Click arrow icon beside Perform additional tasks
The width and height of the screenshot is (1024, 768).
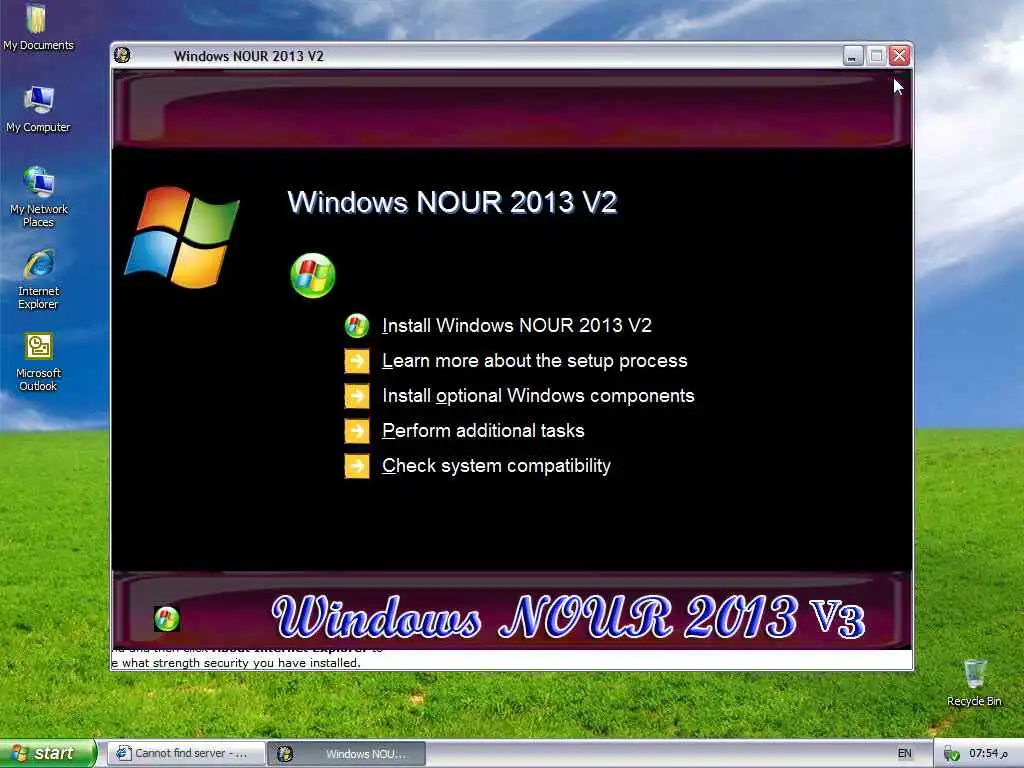[357, 431]
